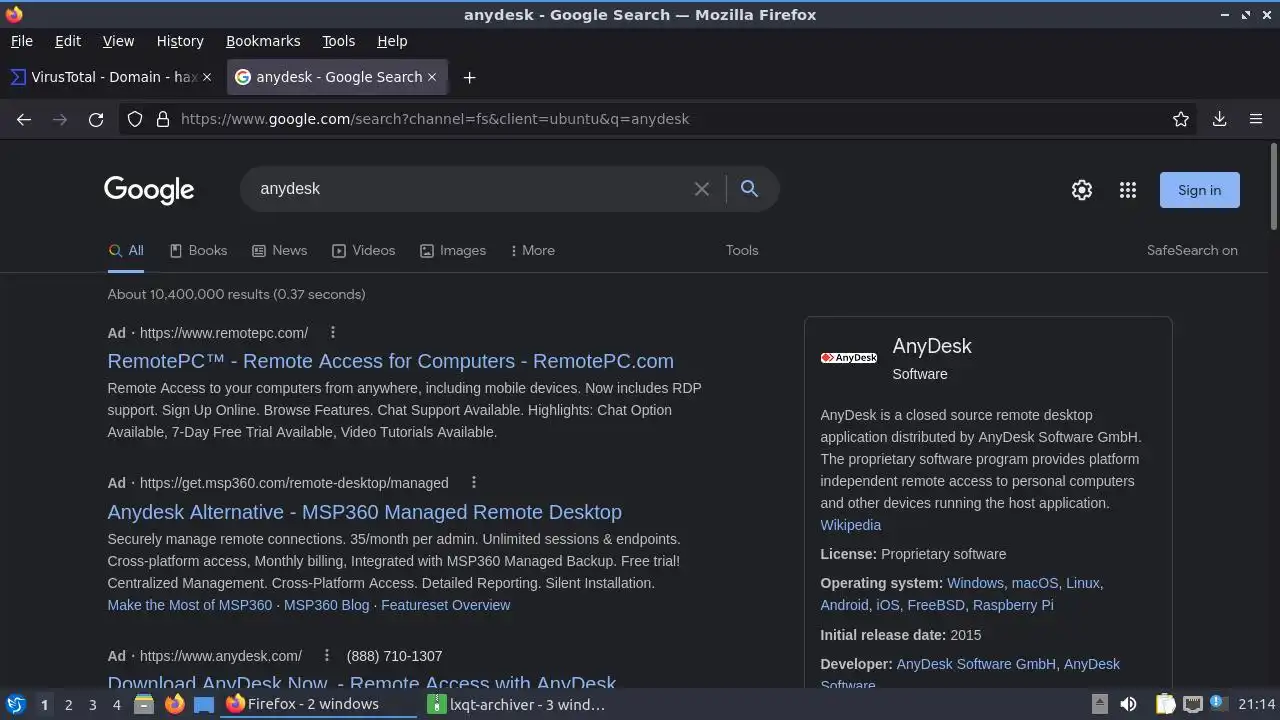Viewport: 1280px width, 720px height.
Task: Open Anydesk Alternative MSP360 headline link
Action: point(364,512)
